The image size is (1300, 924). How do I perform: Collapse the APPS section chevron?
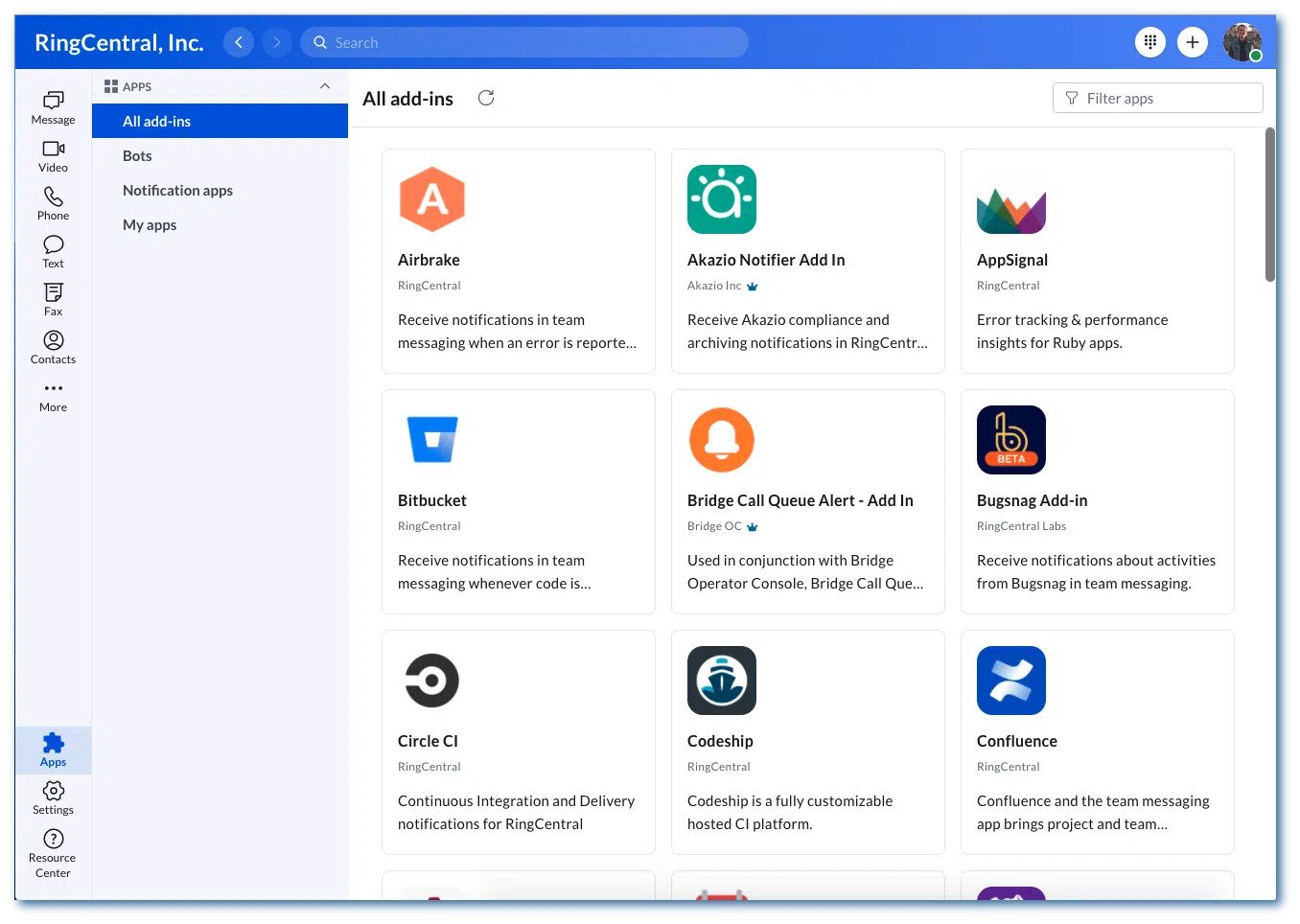[325, 86]
